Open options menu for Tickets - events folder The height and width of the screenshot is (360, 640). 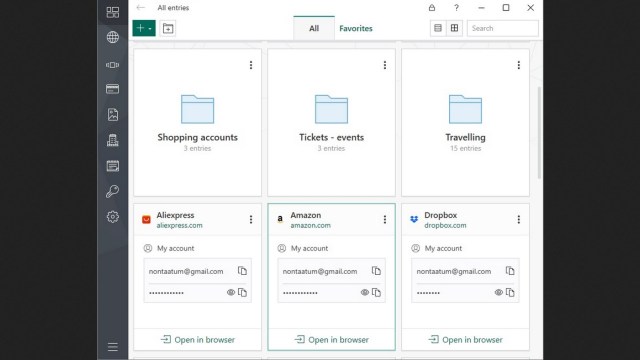click(x=385, y=65)
